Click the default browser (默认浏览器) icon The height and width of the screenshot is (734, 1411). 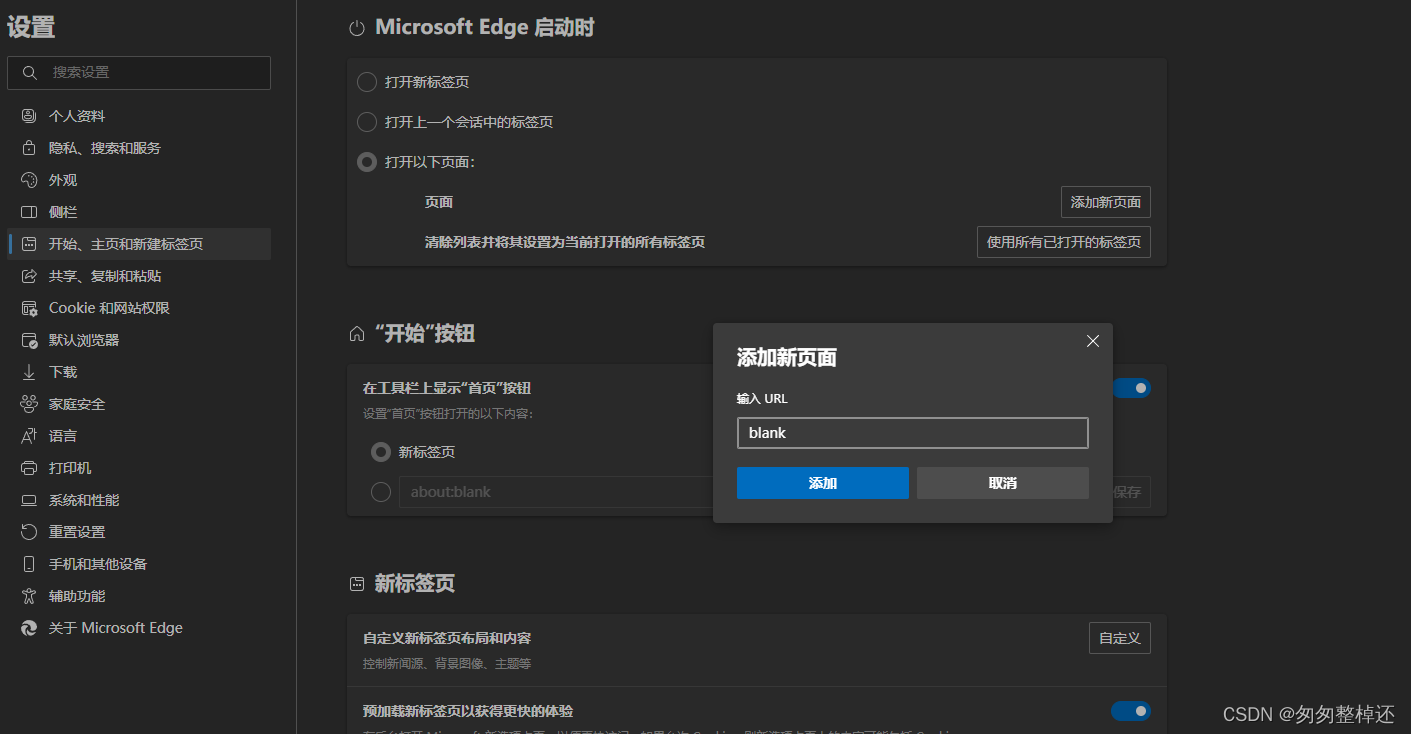(x=29, y=340)
